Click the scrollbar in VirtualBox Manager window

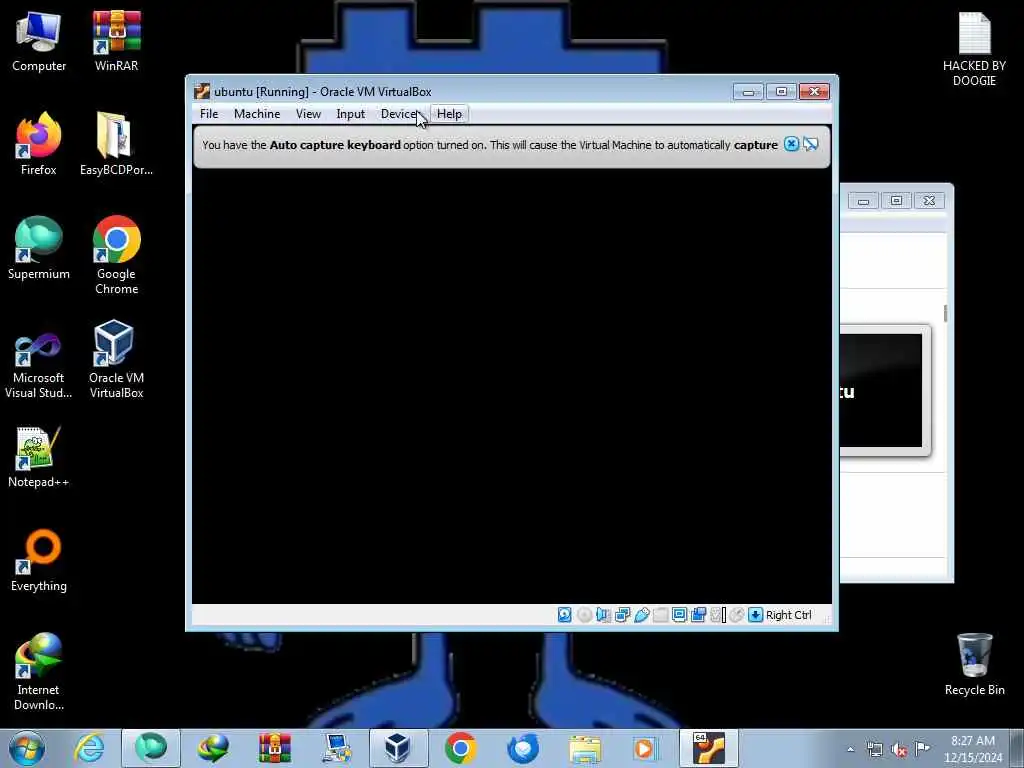[x=945, y=313]
